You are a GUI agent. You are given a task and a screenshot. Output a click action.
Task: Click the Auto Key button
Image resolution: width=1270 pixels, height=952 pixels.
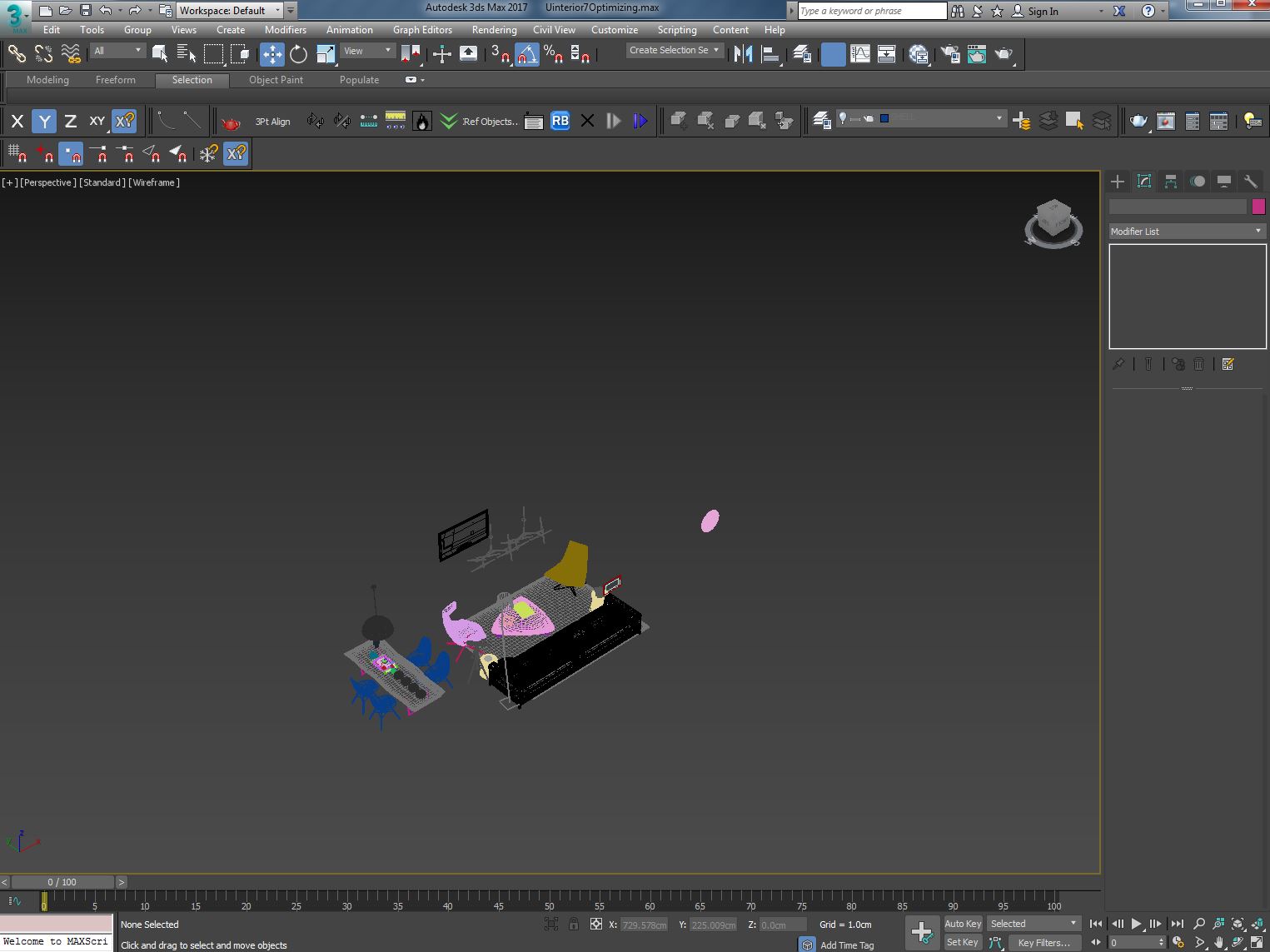click(963, 924)
